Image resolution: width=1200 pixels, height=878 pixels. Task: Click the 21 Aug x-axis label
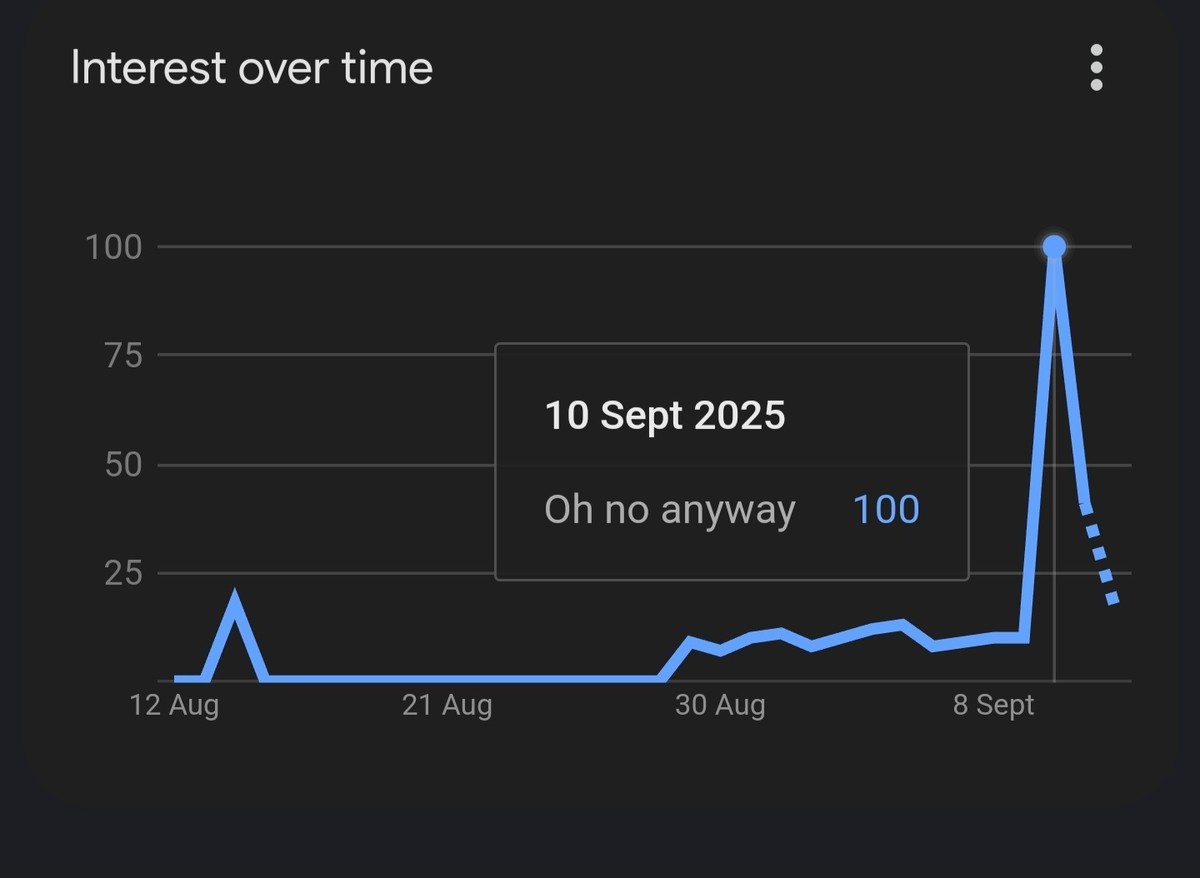(x=447, y=705)
